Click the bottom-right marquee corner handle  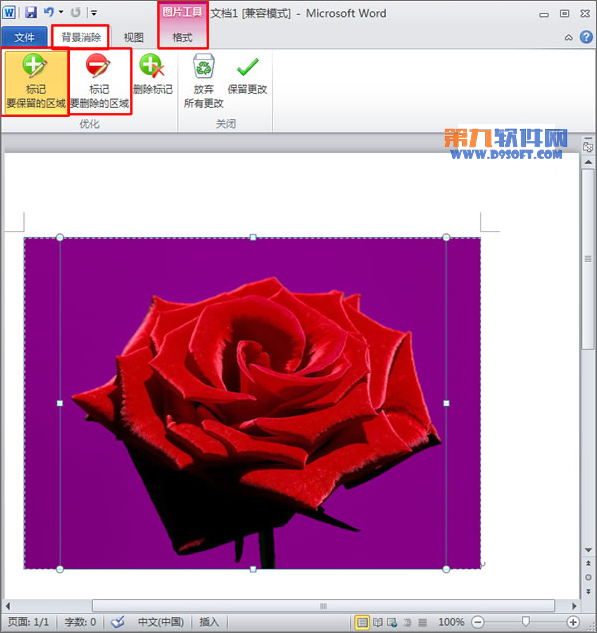pos(446,569)
